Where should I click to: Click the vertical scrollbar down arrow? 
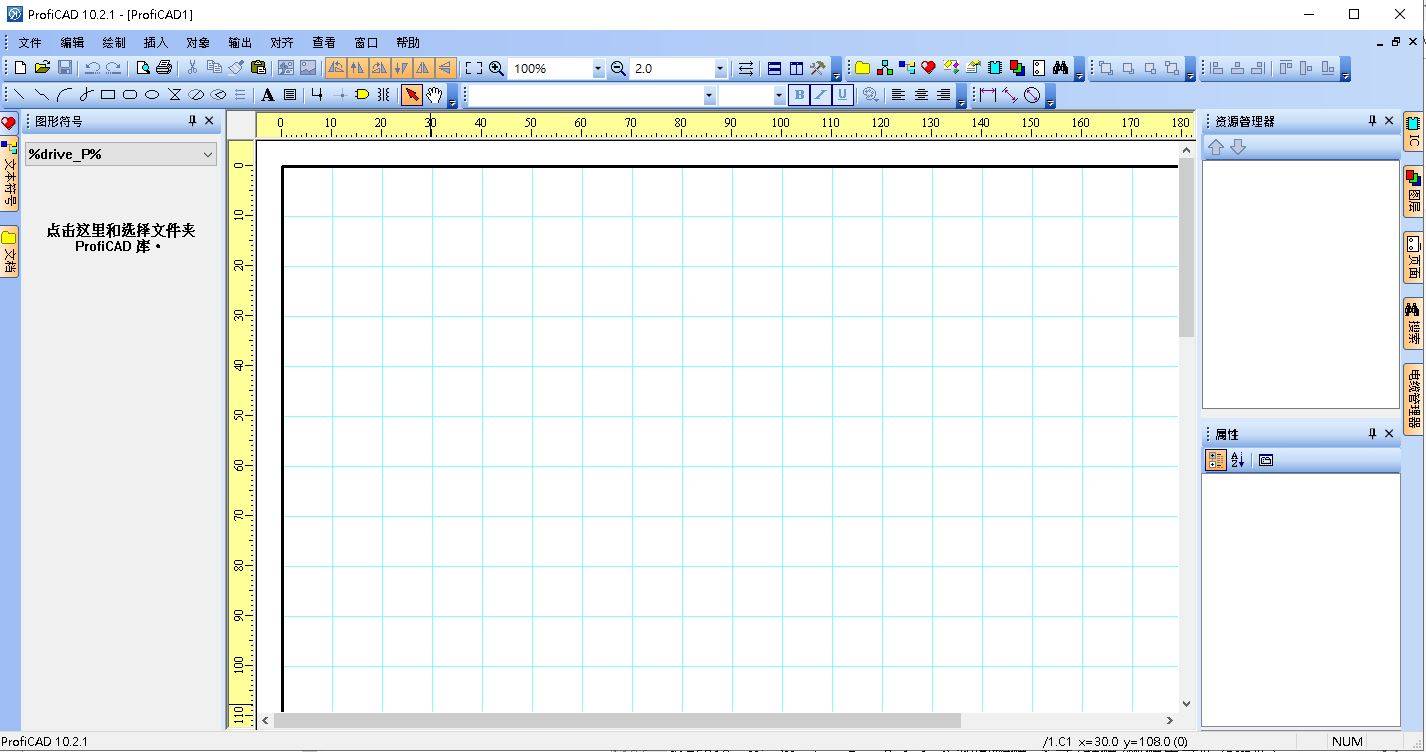(1186, 703)
